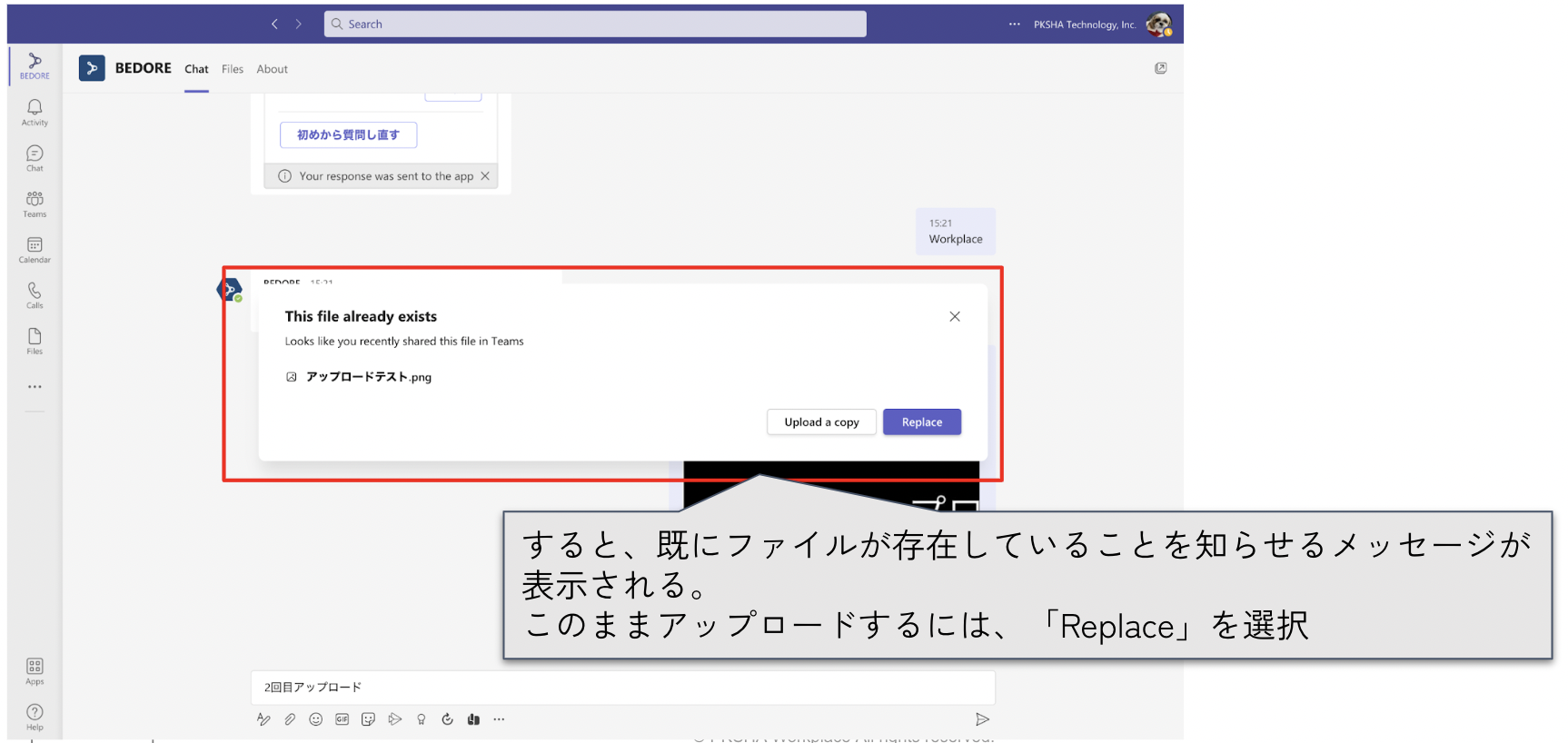Click in the Search box
The width and height of the screenshot is (1568, 743).
click(x=595, y=24)
